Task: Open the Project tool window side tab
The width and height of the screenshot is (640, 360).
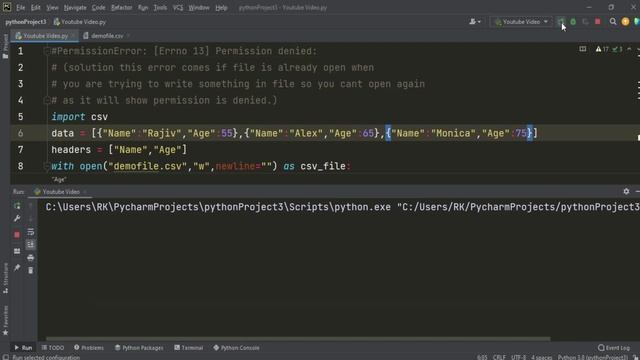Action: coord(5,46)
